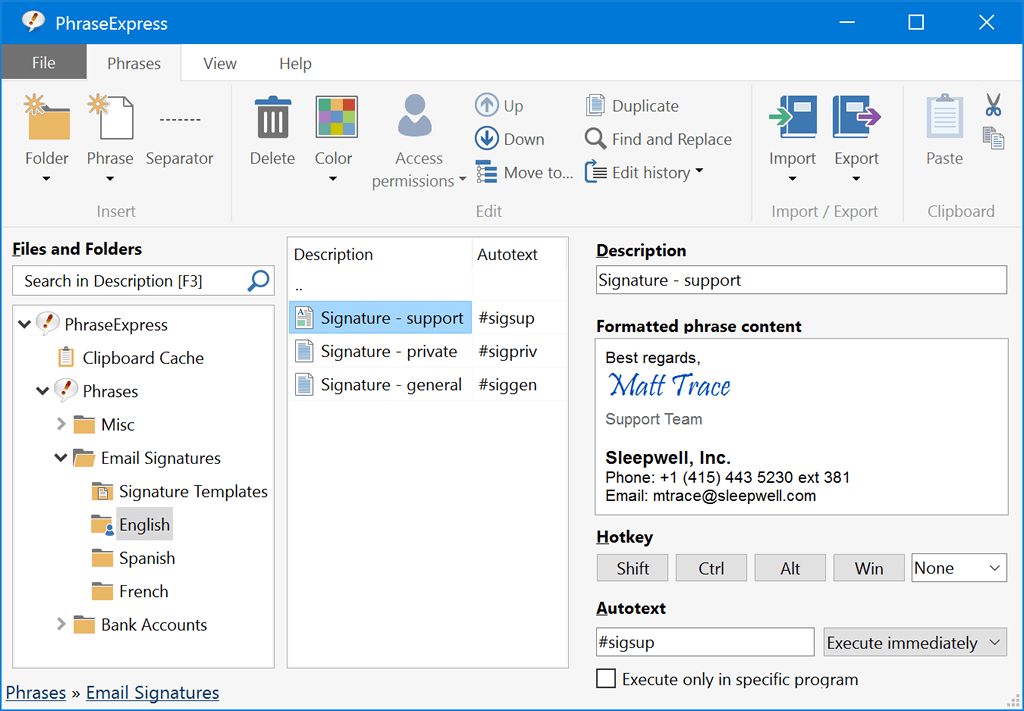Image resolution: width=1024 pixels, height=711 pixels.
Task: Toggle the Ctrl hotkey modifier
Action: pos(711,567)
